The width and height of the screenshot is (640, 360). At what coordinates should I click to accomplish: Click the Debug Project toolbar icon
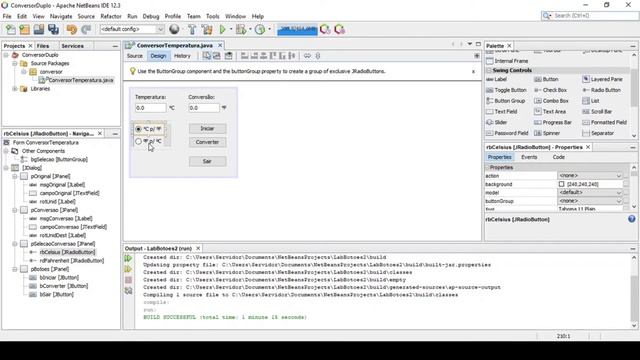(241, 29)
